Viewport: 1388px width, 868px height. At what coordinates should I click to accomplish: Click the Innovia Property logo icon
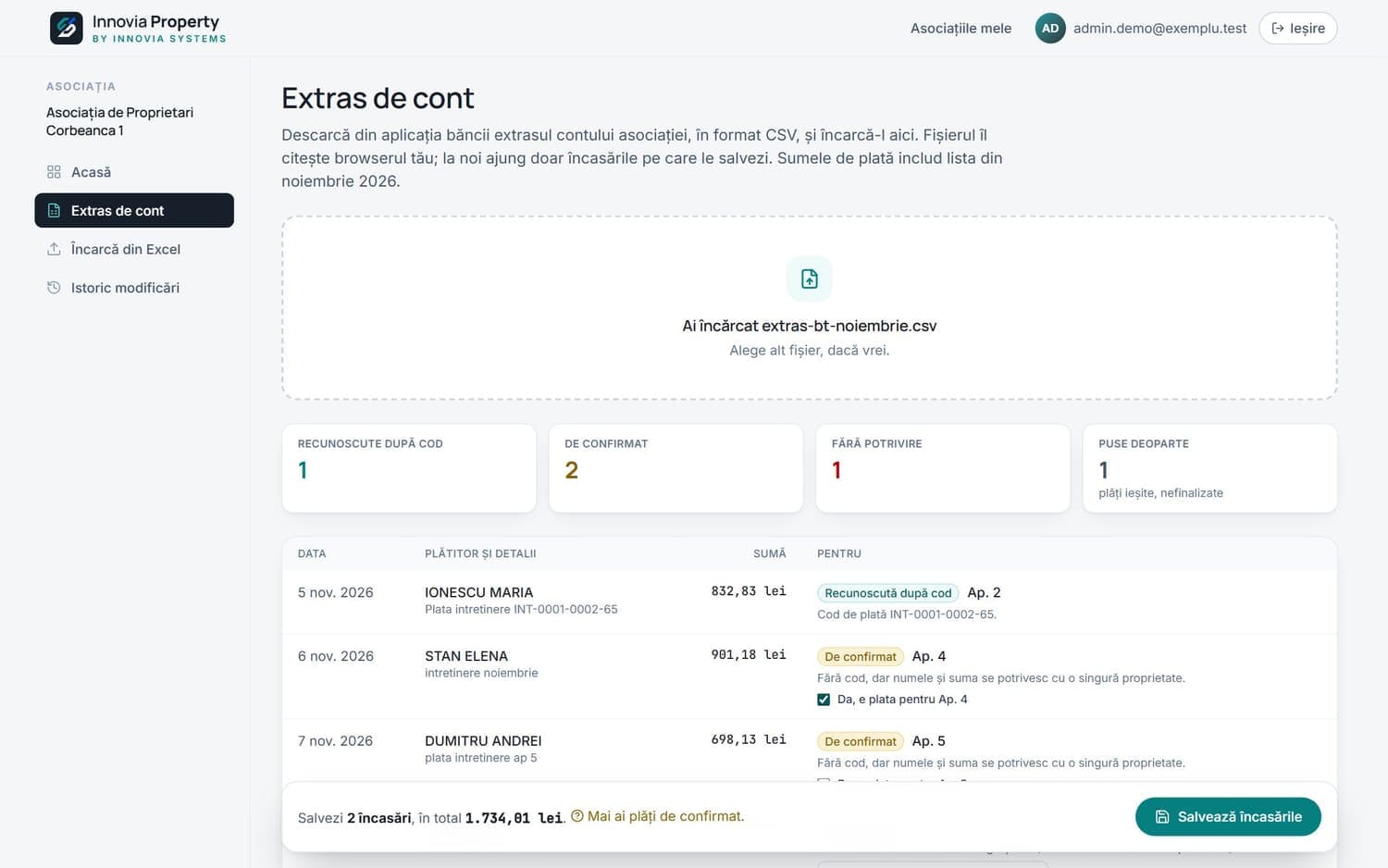tap(66, 28)
